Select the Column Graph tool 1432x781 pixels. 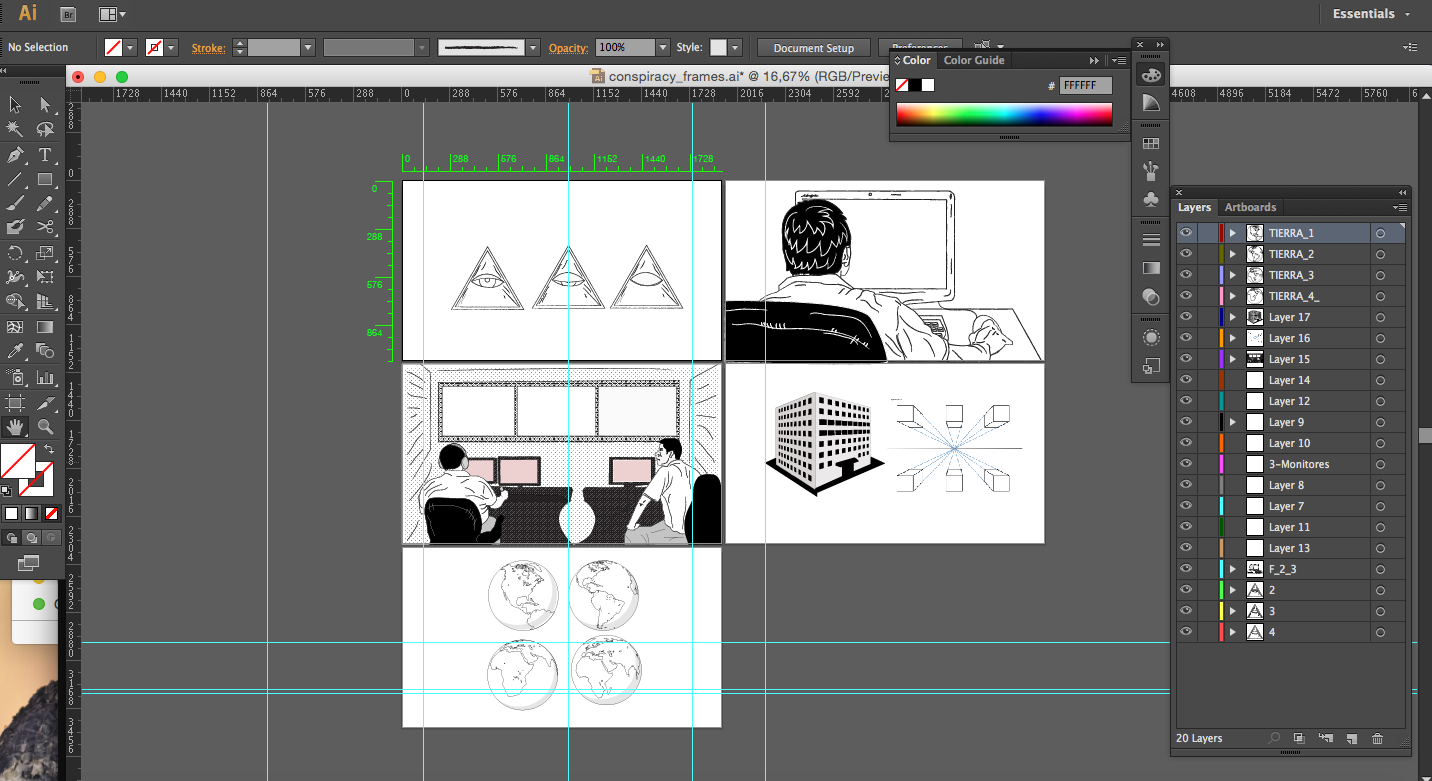point(45,377)
